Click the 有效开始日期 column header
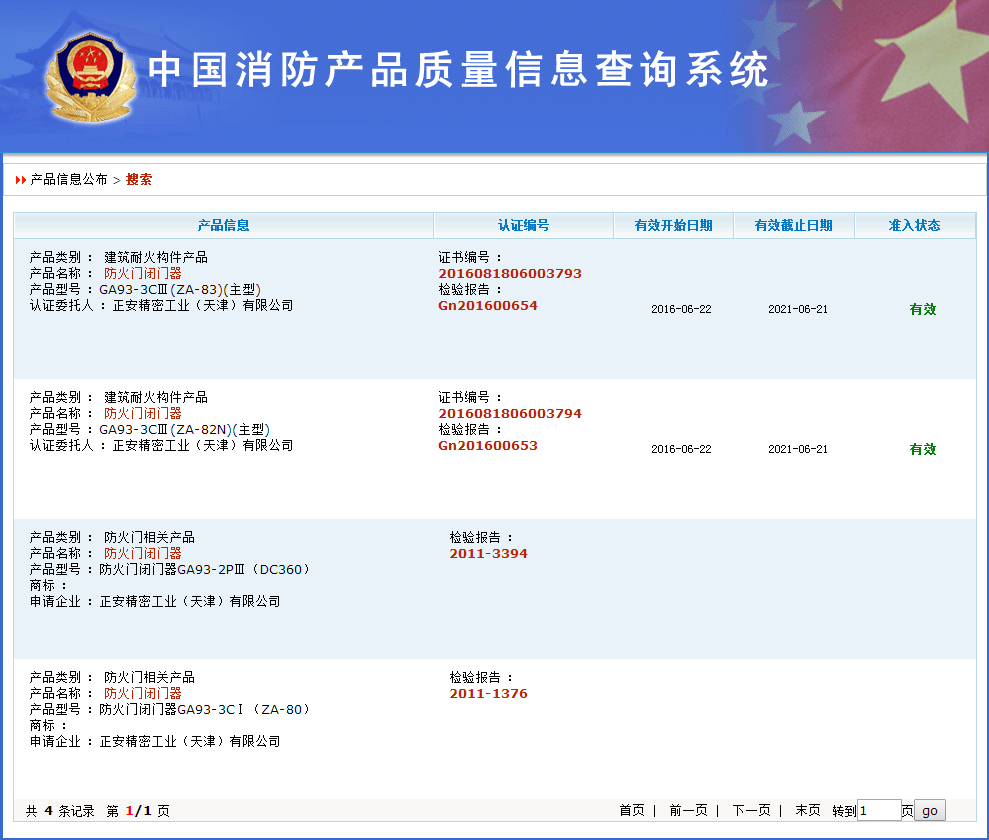This screenshot has height=840, width=989. (673, 225)
